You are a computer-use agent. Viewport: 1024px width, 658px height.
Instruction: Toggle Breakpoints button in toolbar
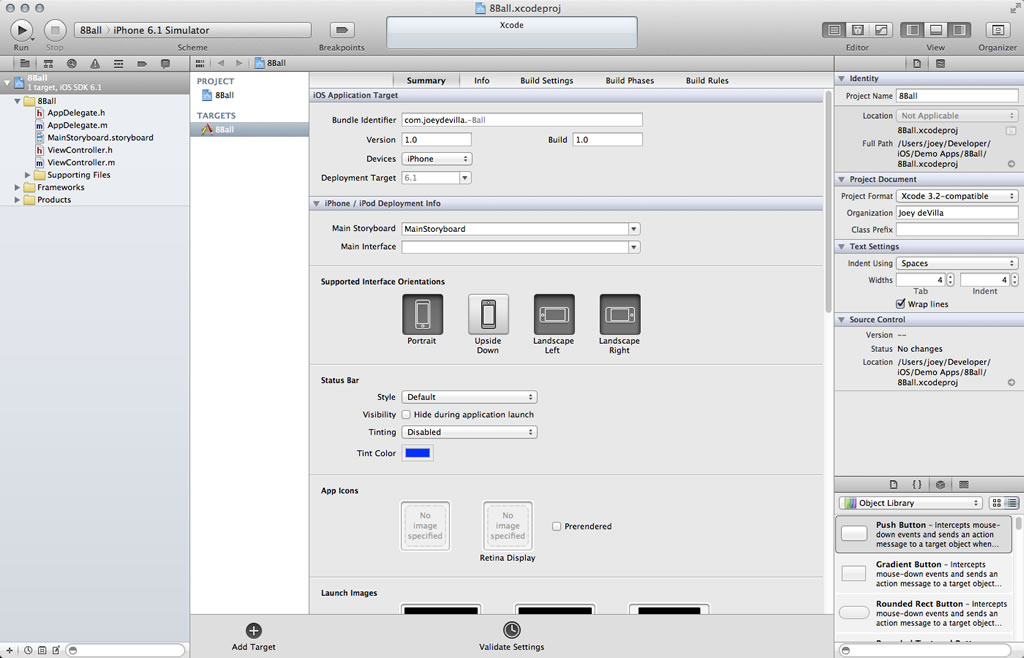pos(342,30)
